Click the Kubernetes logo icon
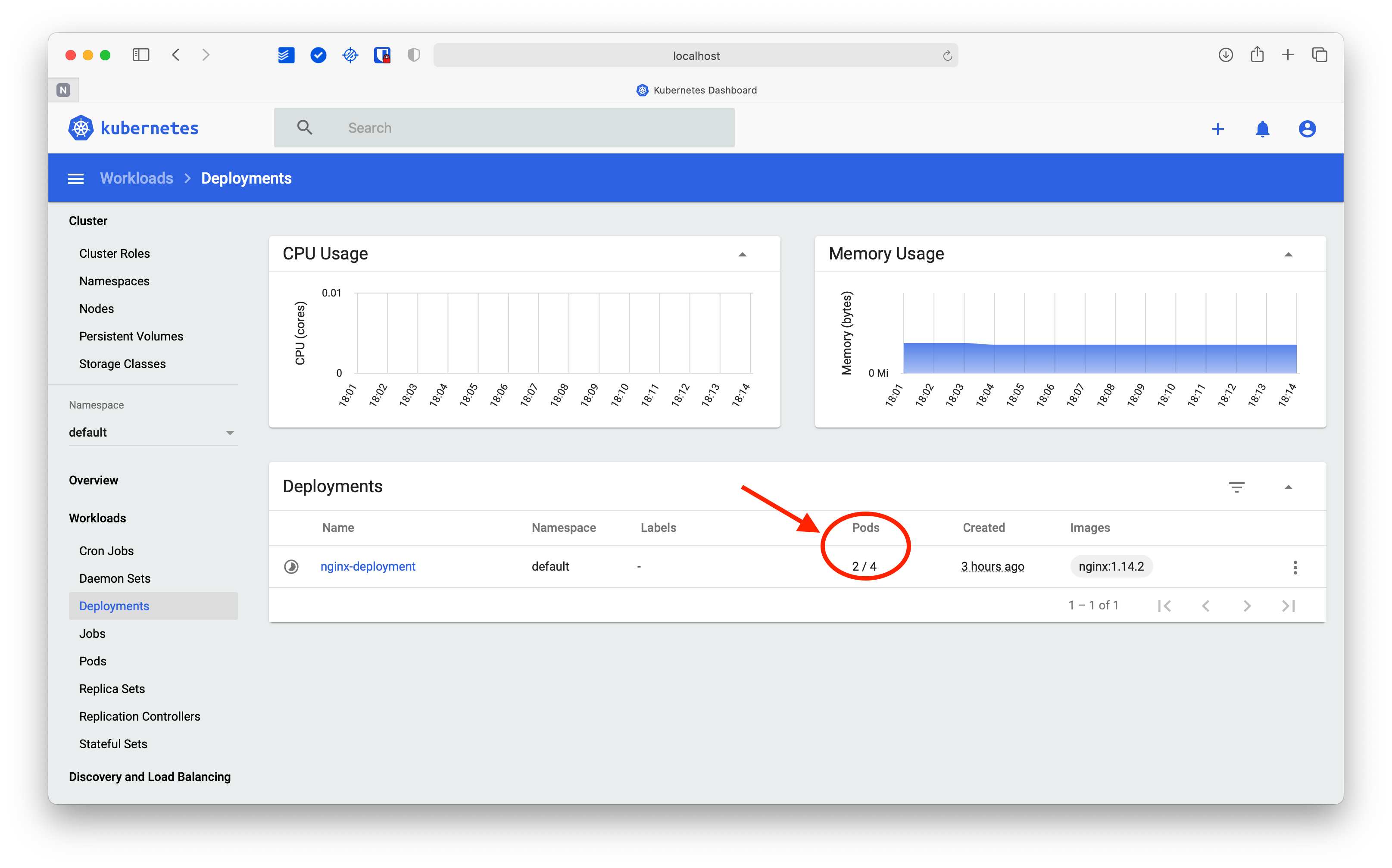 81,128
